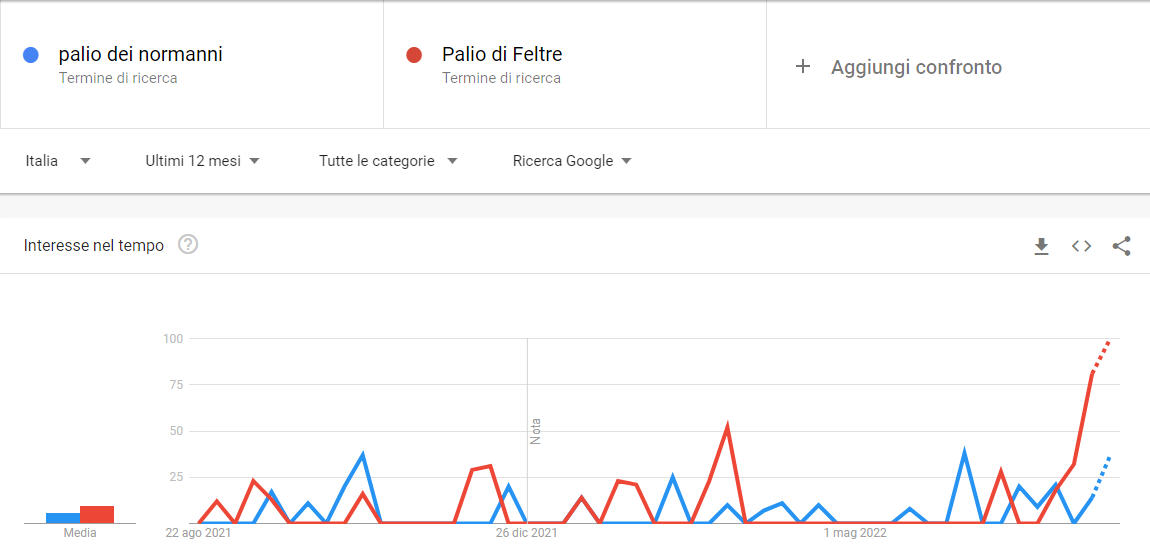Expand the Ultimi 12 mesi time range
Screen dimensions: 1150x560
(x=202, y=161)
